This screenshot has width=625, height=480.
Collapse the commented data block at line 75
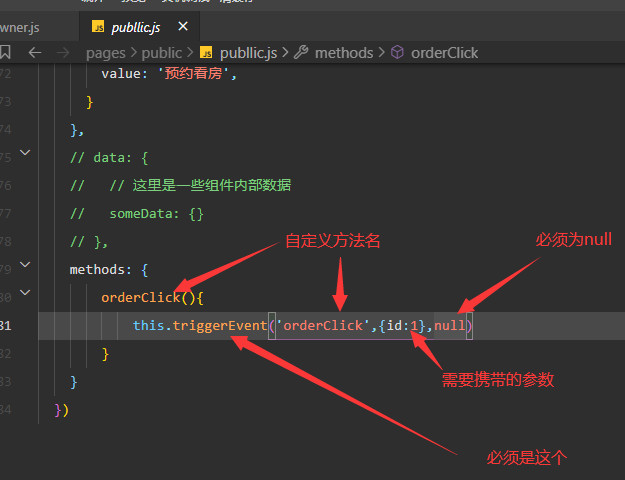coord(25,154)
